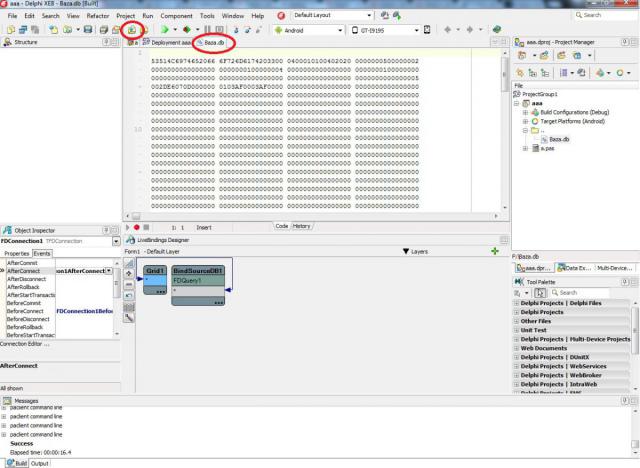640x468 pixels.
Task: Expand the a.pas node in Project Manager
Action: pyautogui.click(x=525, y=149)
